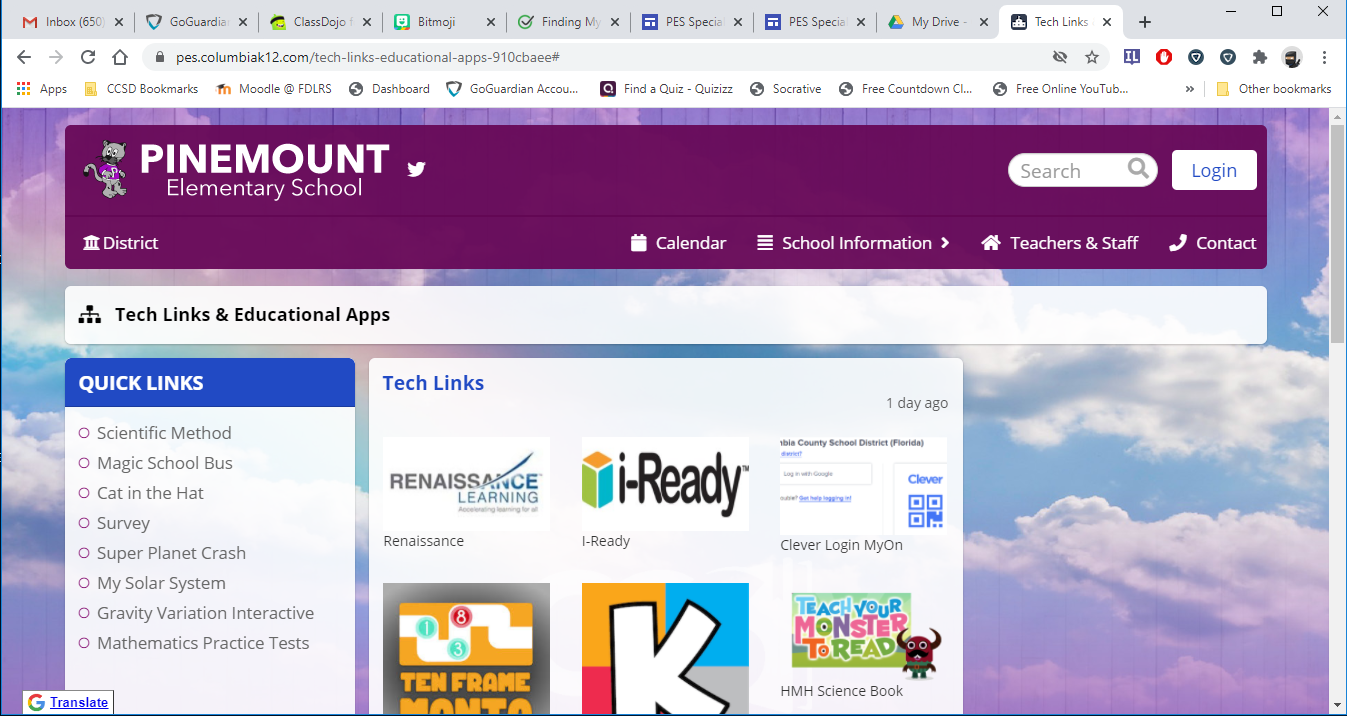Close the Bitmoji tab
Screen dimensions: 1347x716
(491, 22)
